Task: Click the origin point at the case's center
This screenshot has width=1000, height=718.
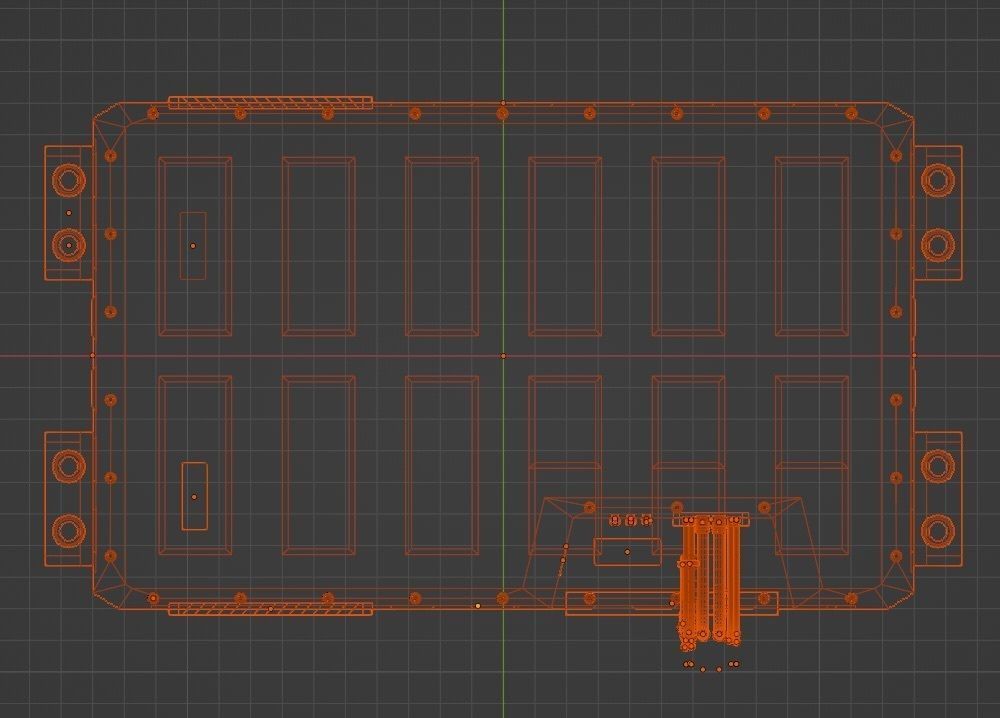Action: 503,356
